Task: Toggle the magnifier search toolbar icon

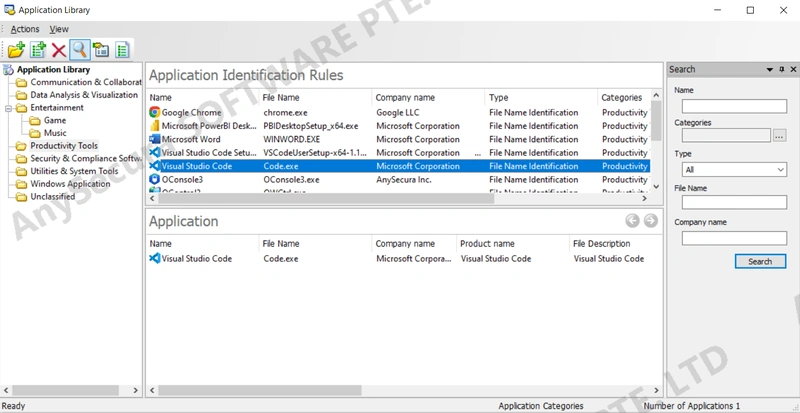Action: (80, 50)
